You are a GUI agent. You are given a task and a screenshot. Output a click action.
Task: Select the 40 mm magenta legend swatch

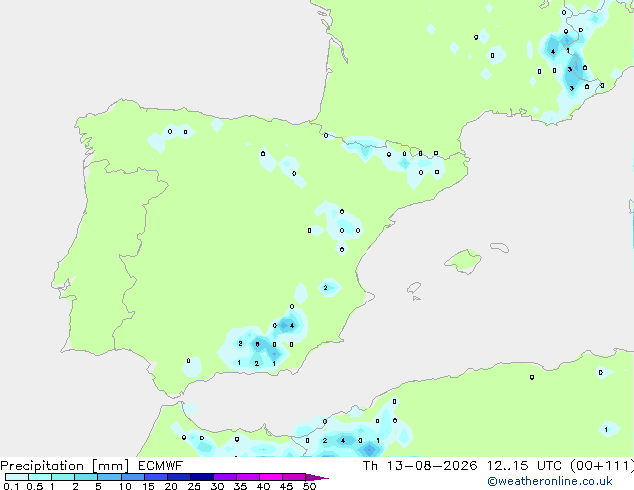coord(271,477)
